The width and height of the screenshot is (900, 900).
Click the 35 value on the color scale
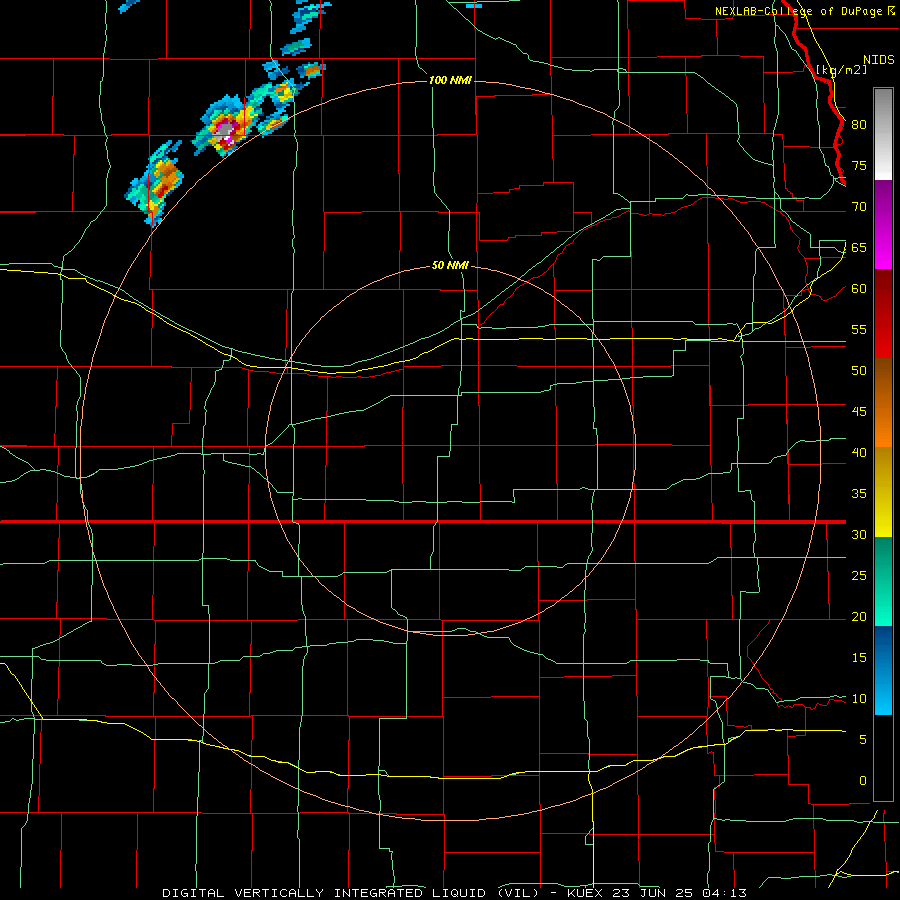click(859, 494)
